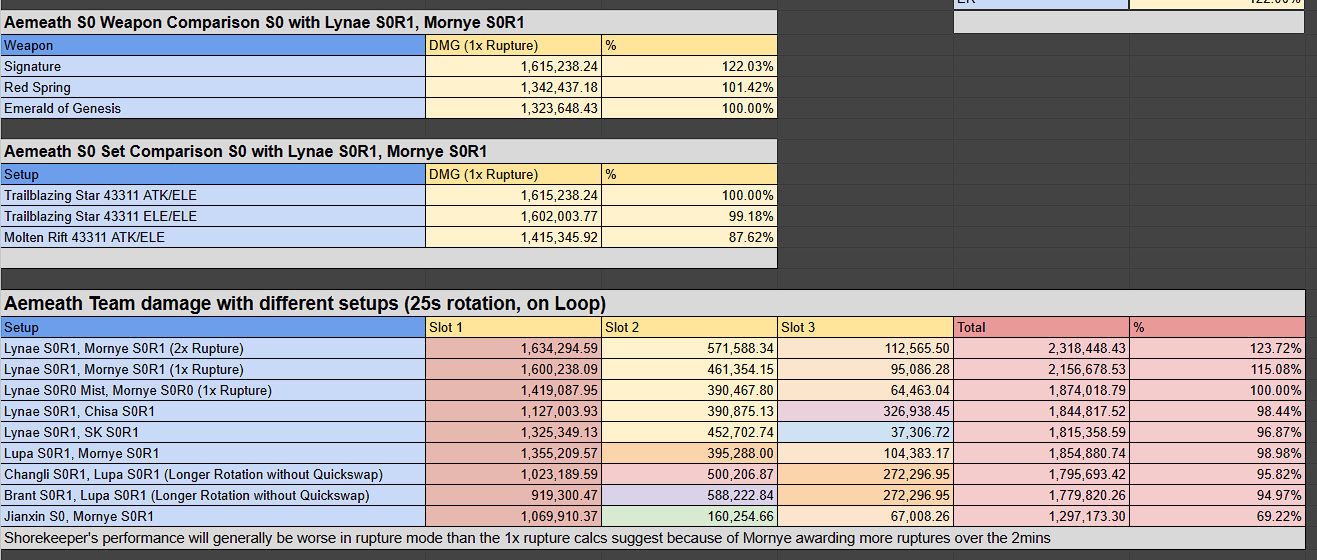Click total value 1,297,173.30
1317x560 pixels.
coord(1042,516)
